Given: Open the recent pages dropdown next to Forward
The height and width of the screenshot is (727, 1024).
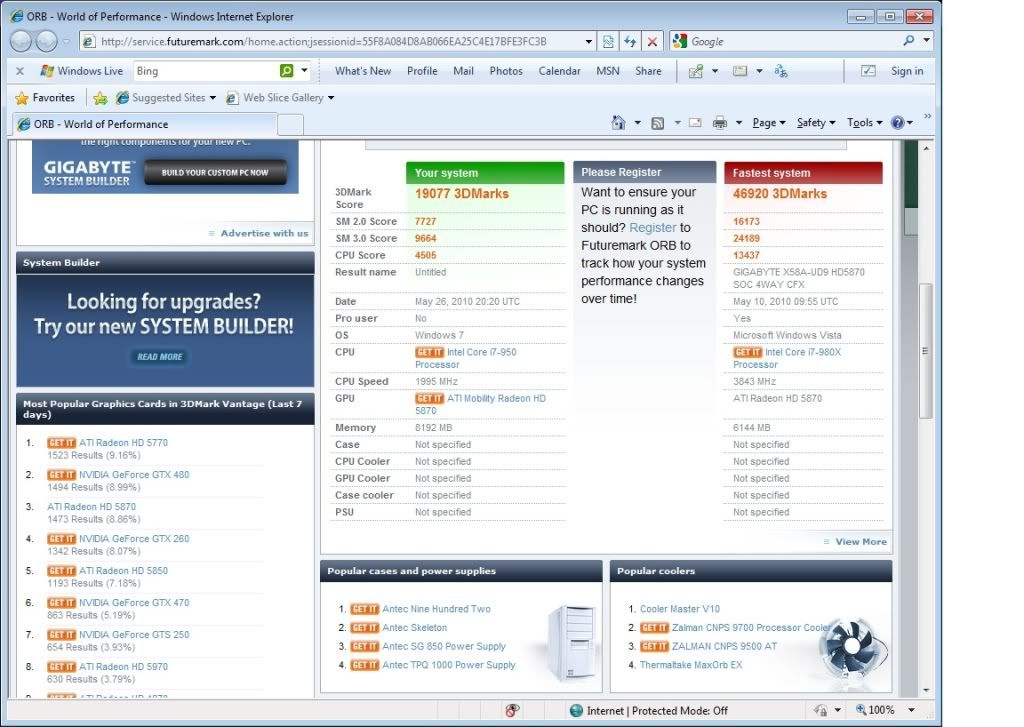Looking at the screenshot, I should (x=66, y=41).
